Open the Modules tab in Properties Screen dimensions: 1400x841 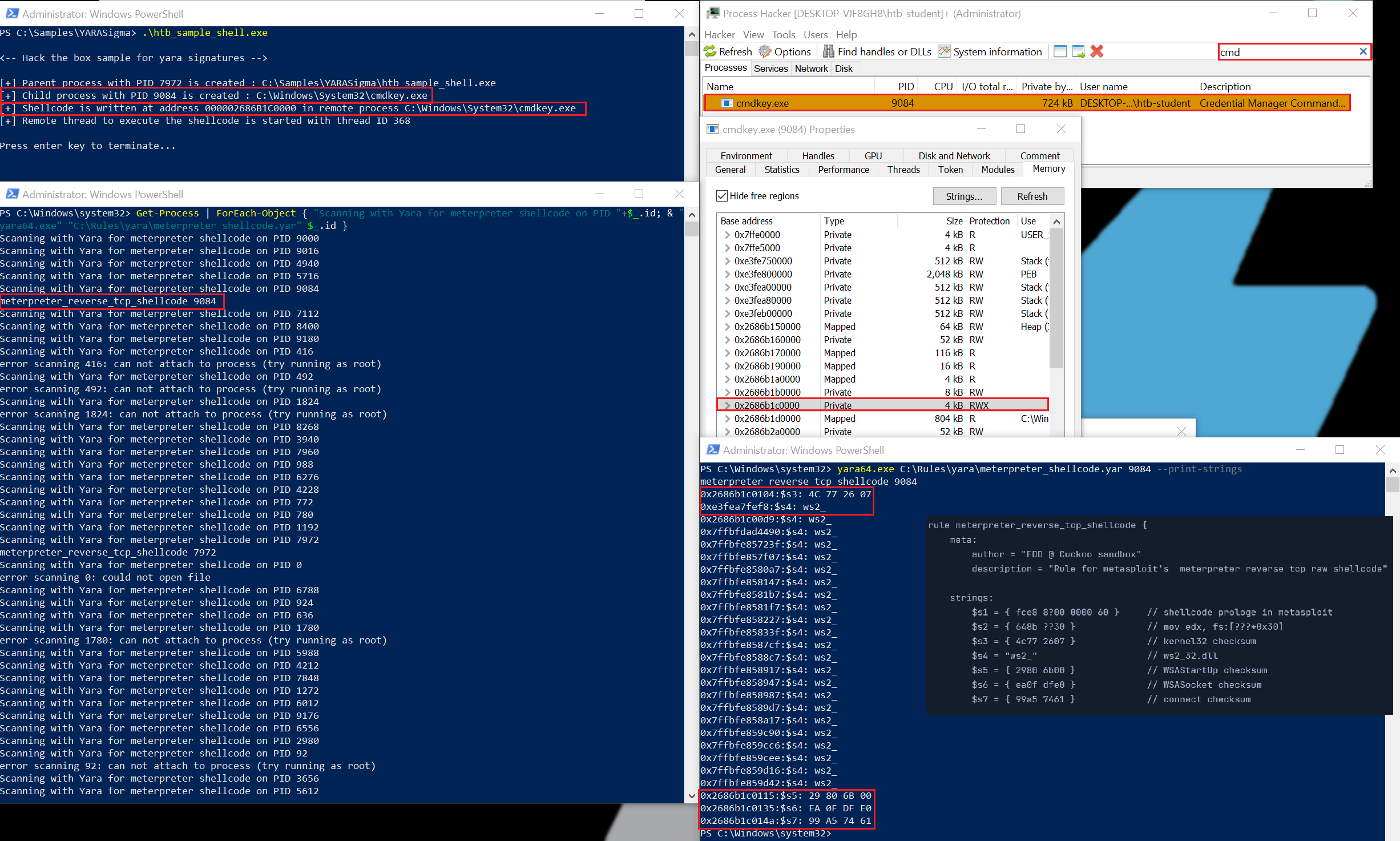pyautogui.click(x=998, y=170)
